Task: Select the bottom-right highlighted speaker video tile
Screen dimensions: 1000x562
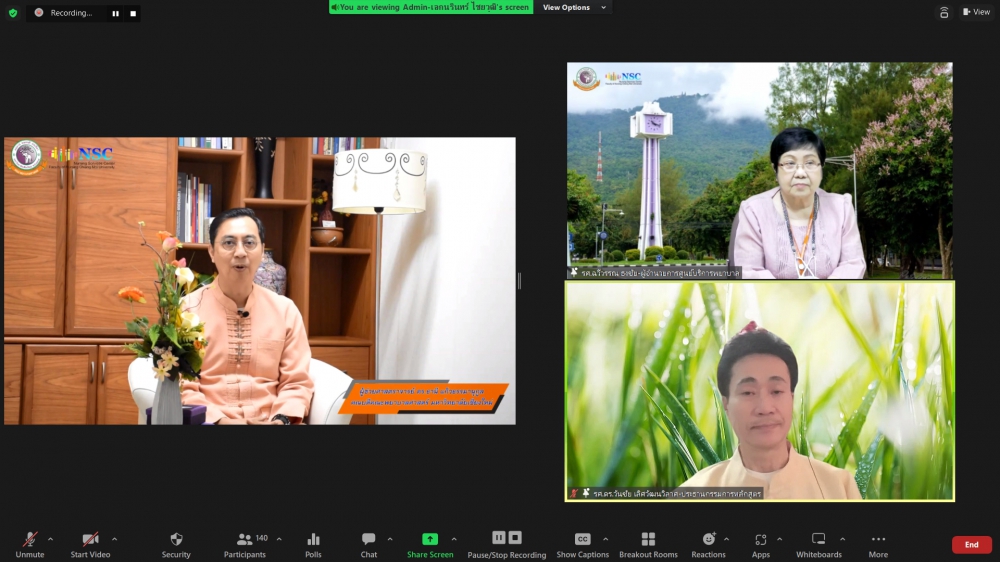Action: (x=760, y=390)
